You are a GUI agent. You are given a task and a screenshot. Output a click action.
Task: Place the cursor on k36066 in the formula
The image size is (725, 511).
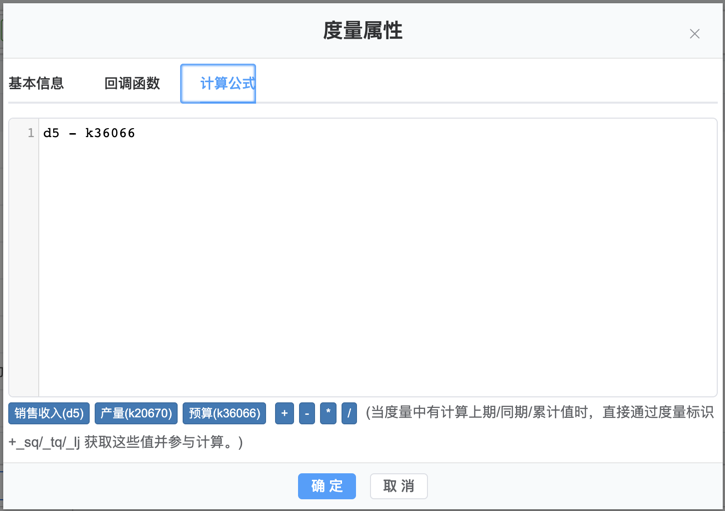[x=110, y=133]
